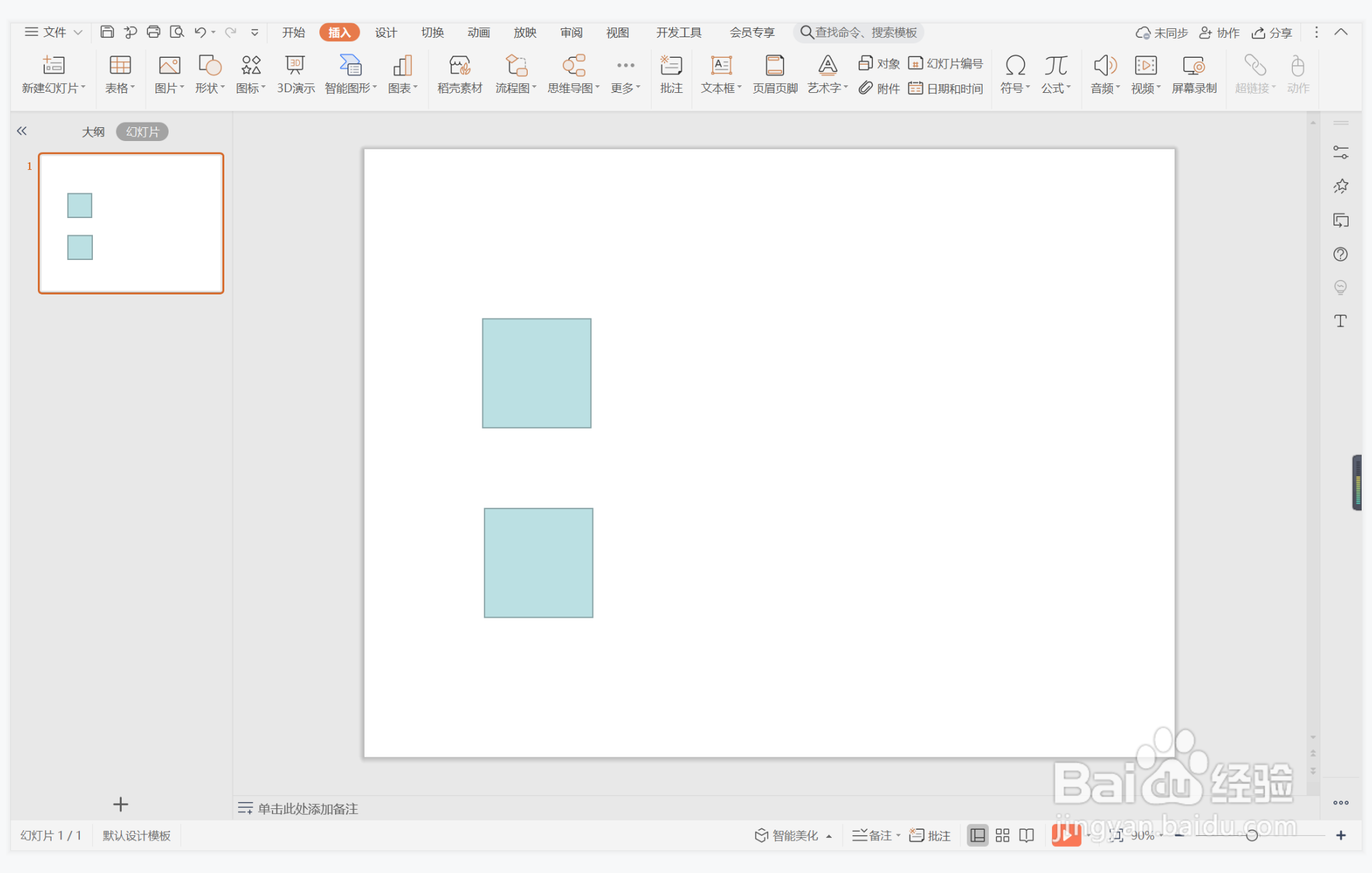Image resolution: width=1372 pixels, height=873 pixels.
Task: Insert Video (视频)
Action: pos(1146,74)
